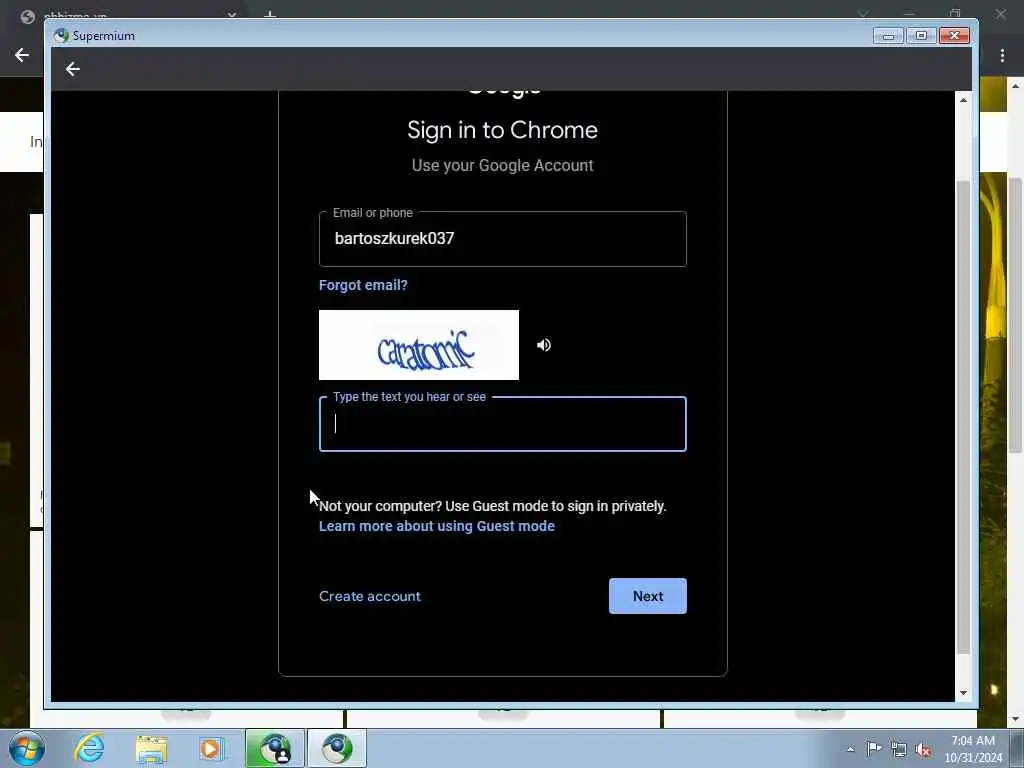Click the dialog scrollbar's down arrow
The height and width of the screenshot is (768, 1024).
tap(963, 693)
